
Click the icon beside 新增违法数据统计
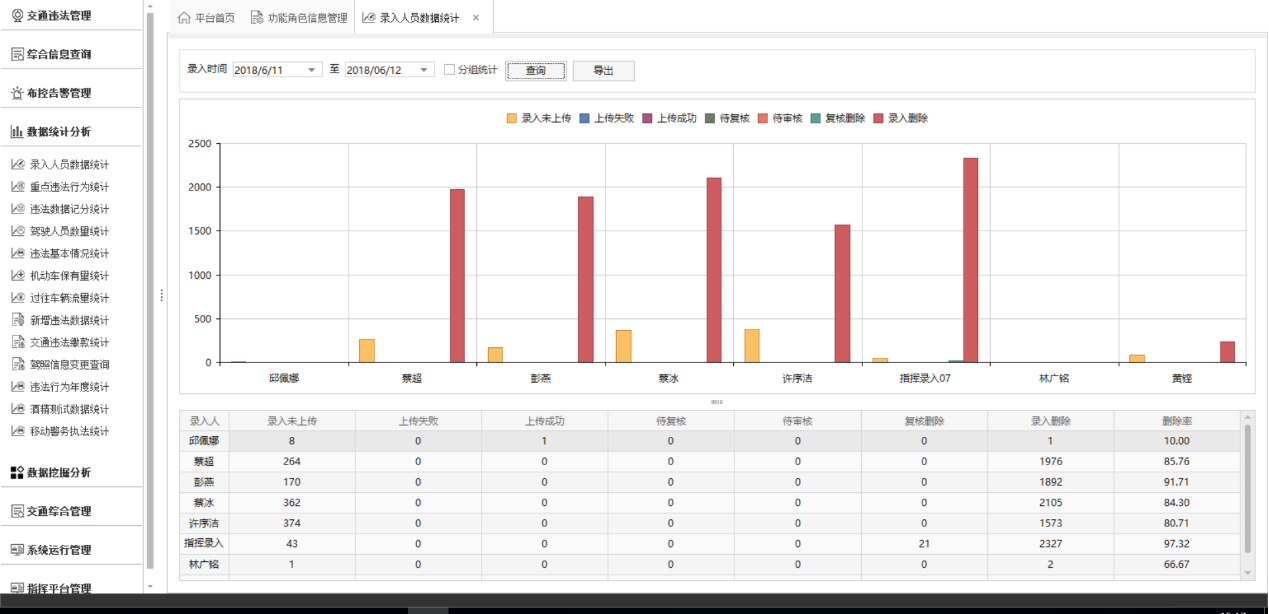[17, 320]
